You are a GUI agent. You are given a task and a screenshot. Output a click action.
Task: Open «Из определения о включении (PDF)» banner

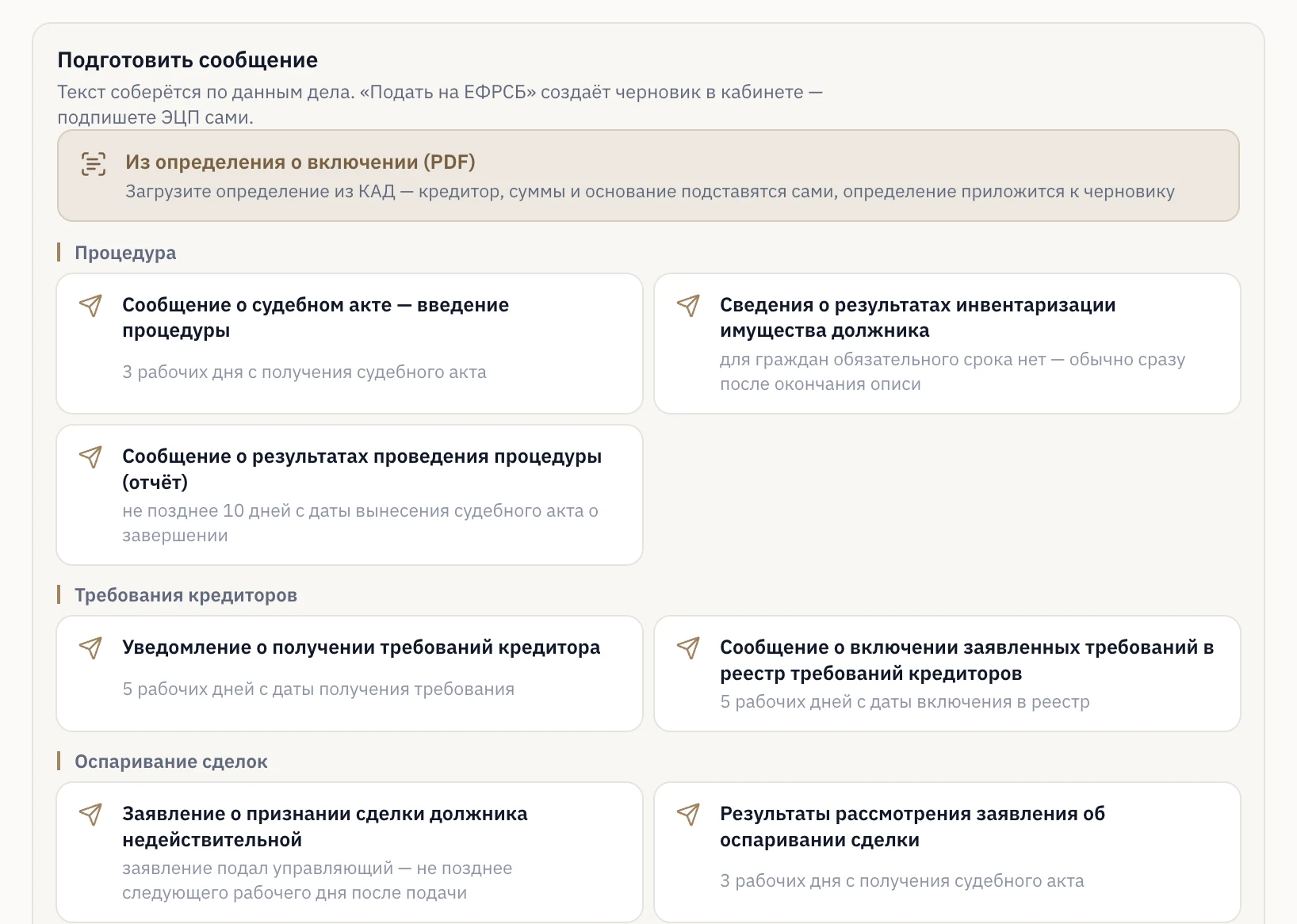648,176
